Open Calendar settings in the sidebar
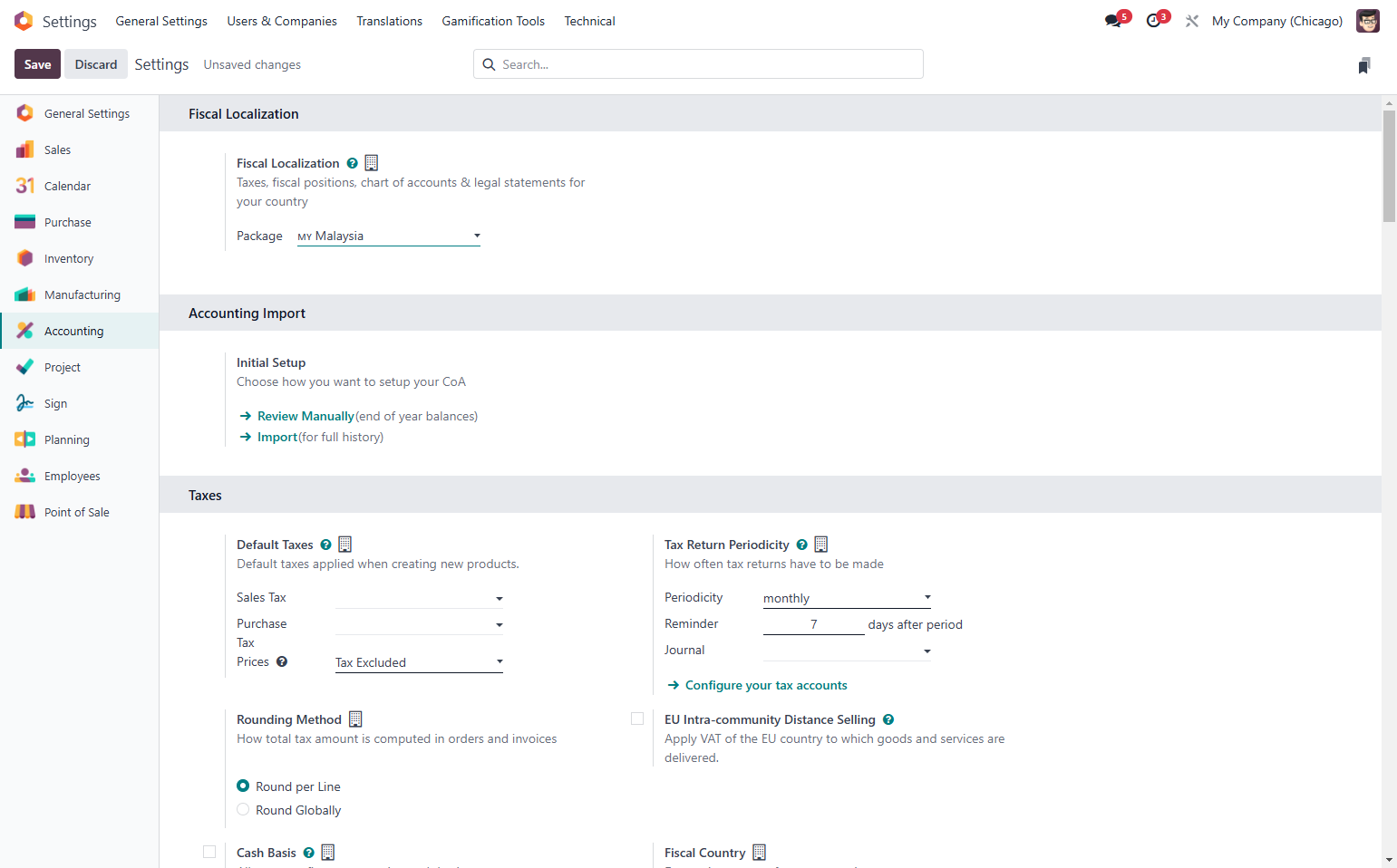1397x868 pixels. tap(80, 186)
